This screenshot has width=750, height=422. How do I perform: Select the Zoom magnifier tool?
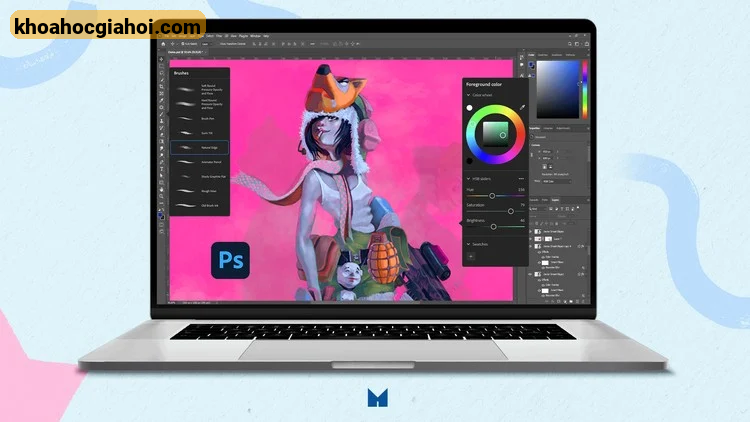click(x=161, y=195)
